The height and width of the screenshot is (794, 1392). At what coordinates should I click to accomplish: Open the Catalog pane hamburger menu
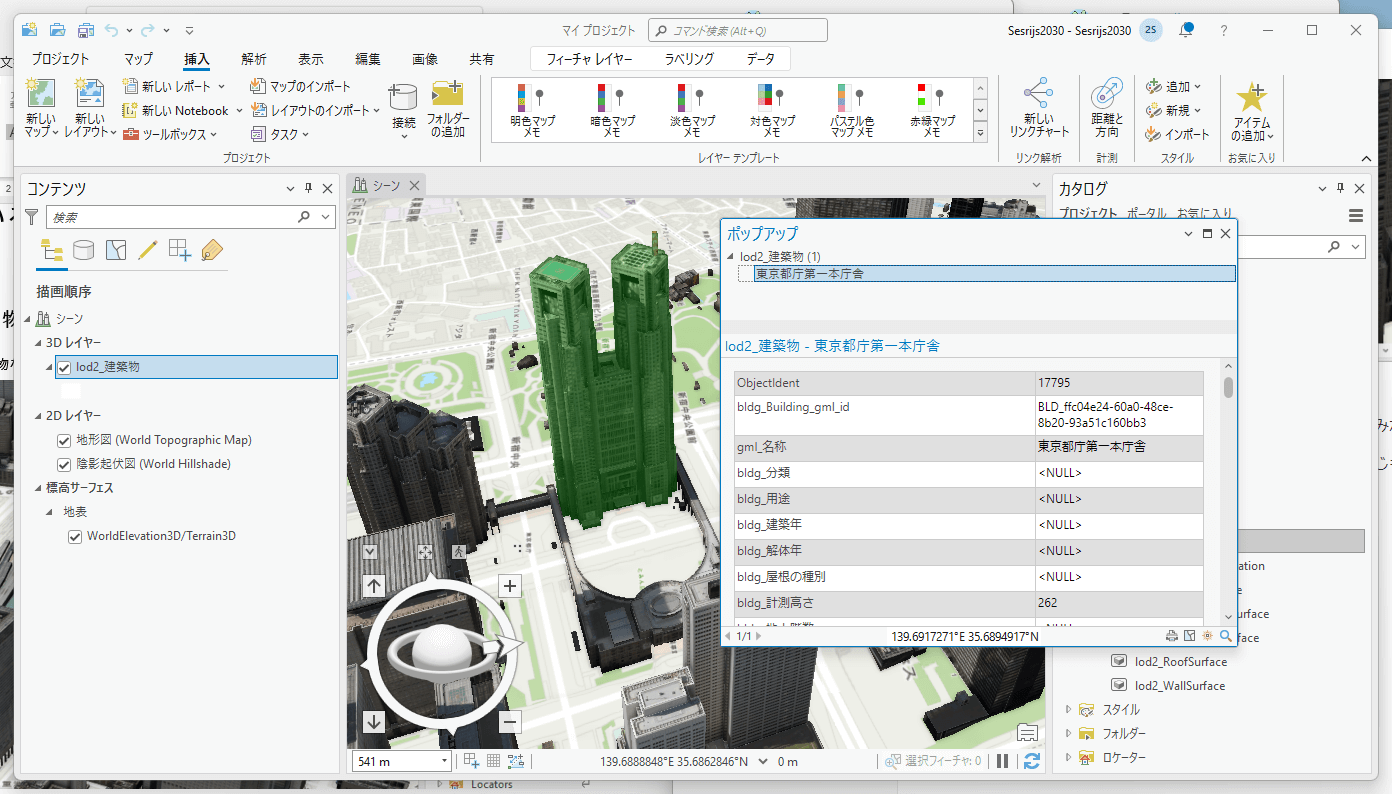tap(1356, 215)
